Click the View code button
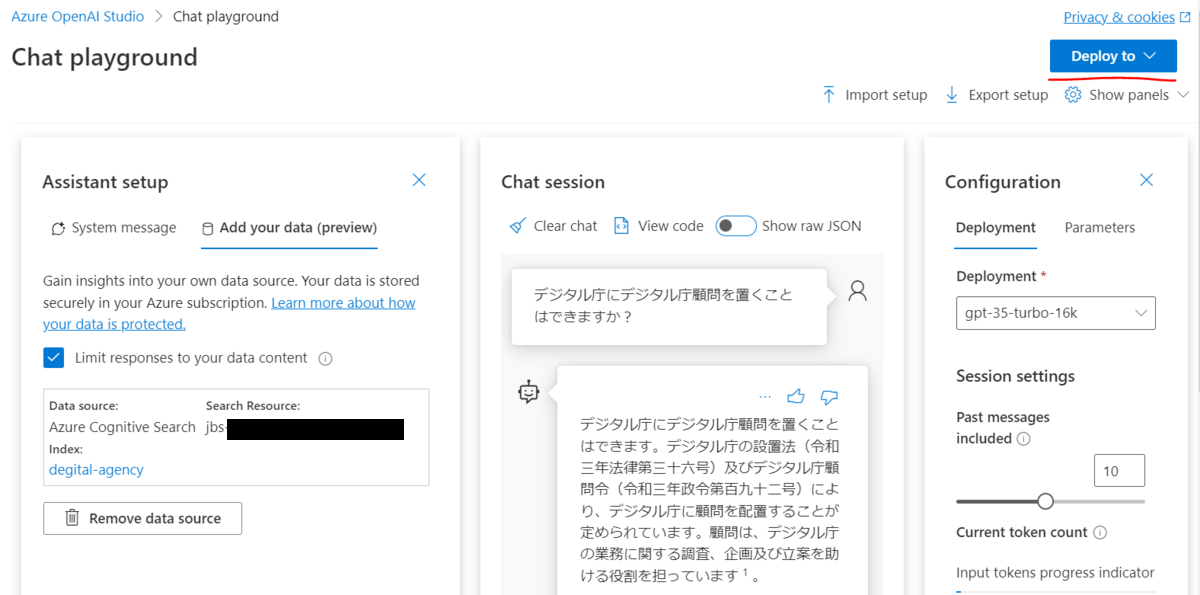 (x=658, y=226)
